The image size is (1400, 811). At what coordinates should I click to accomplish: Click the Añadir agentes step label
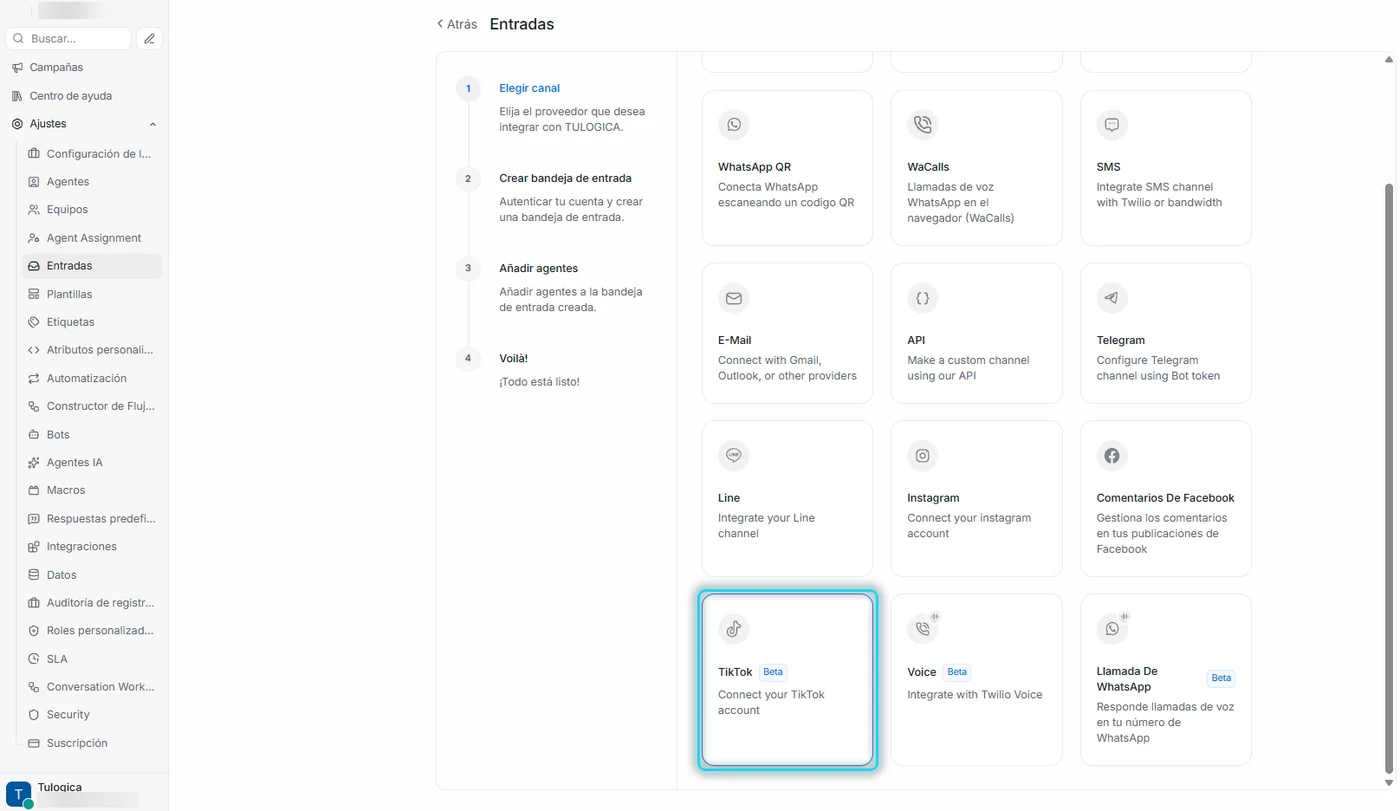click(538, 268)
